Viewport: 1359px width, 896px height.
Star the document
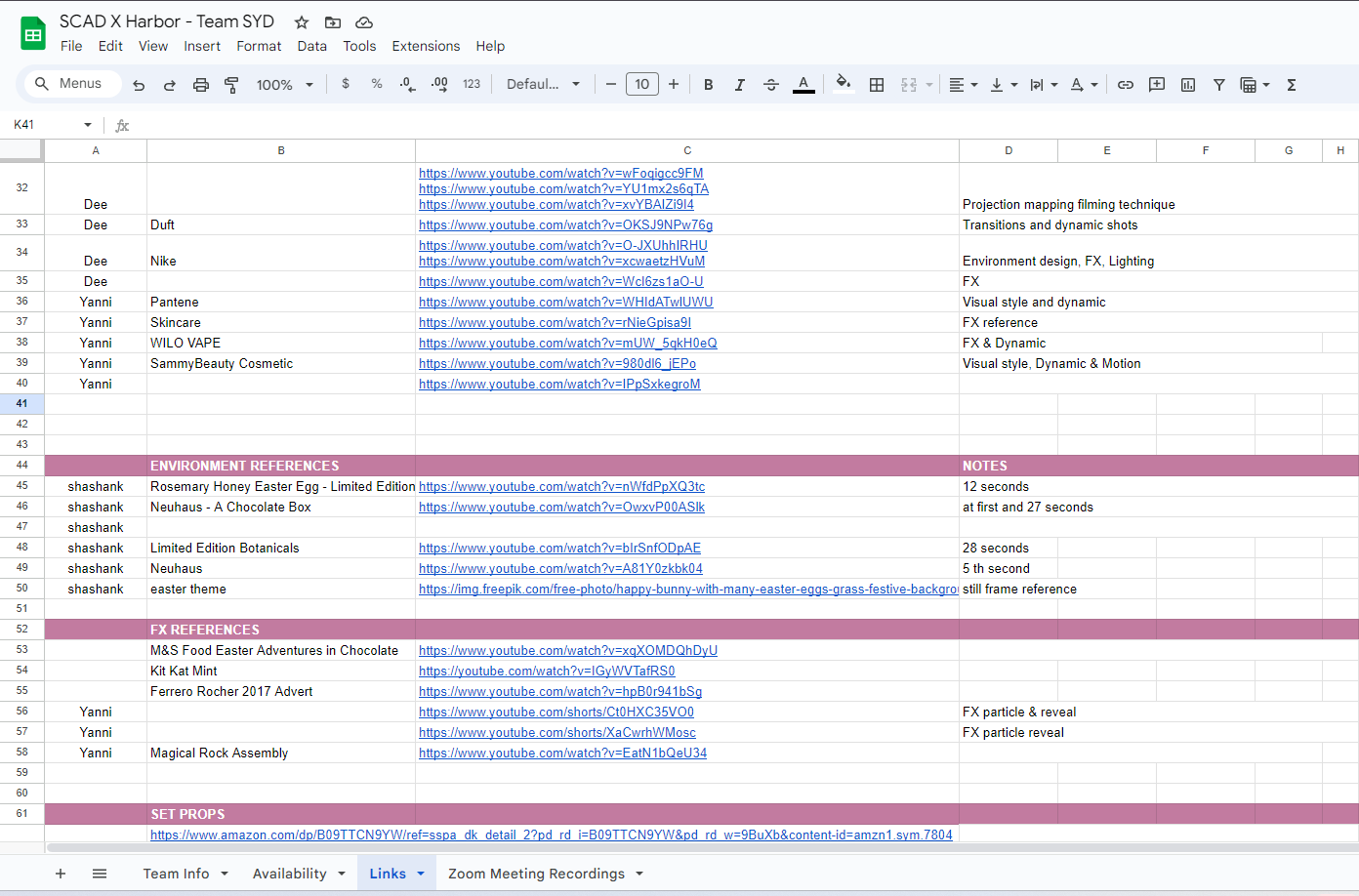[302, 22]
